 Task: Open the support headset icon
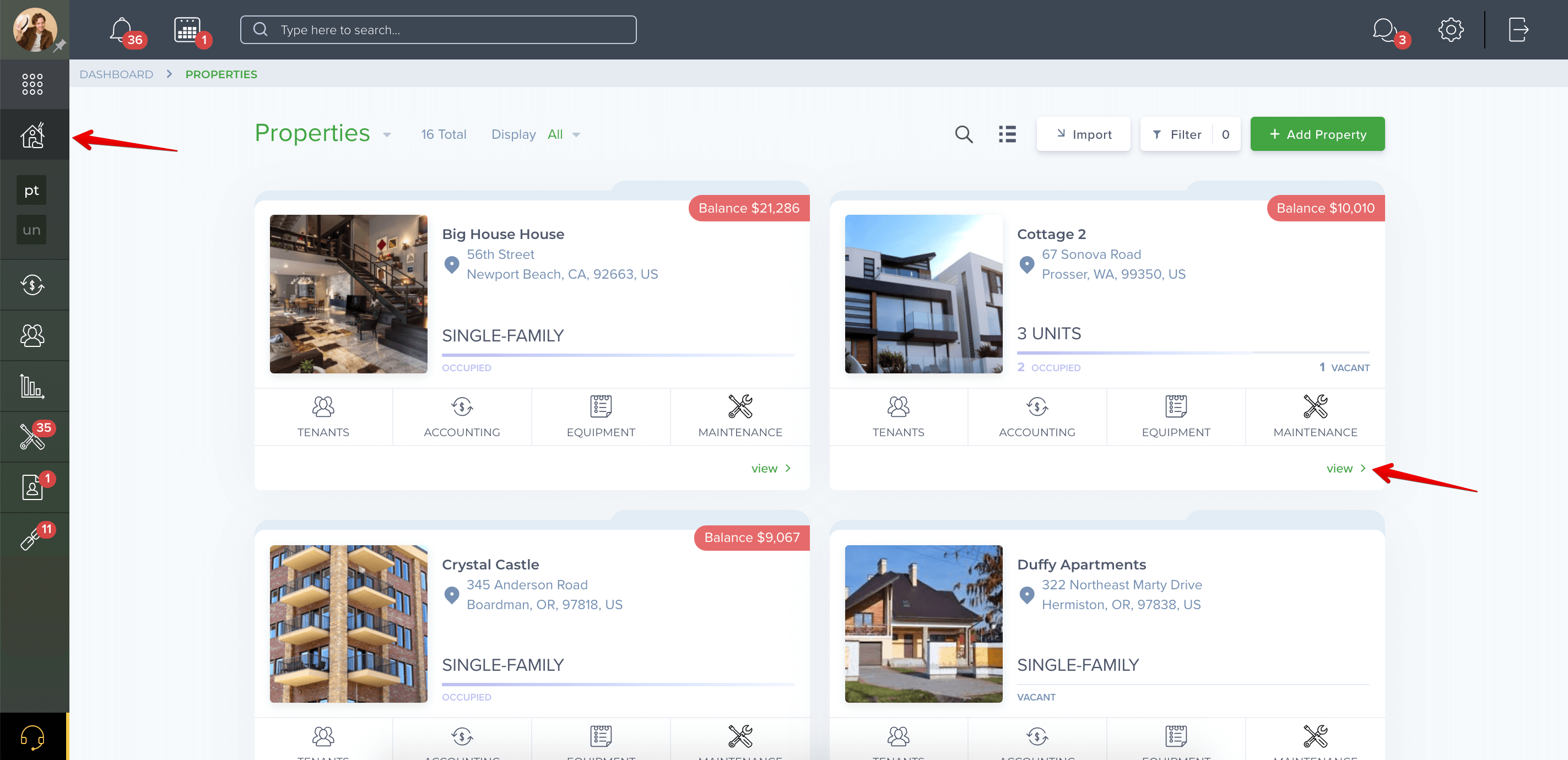pyautogui.click(x=33, y=737)
